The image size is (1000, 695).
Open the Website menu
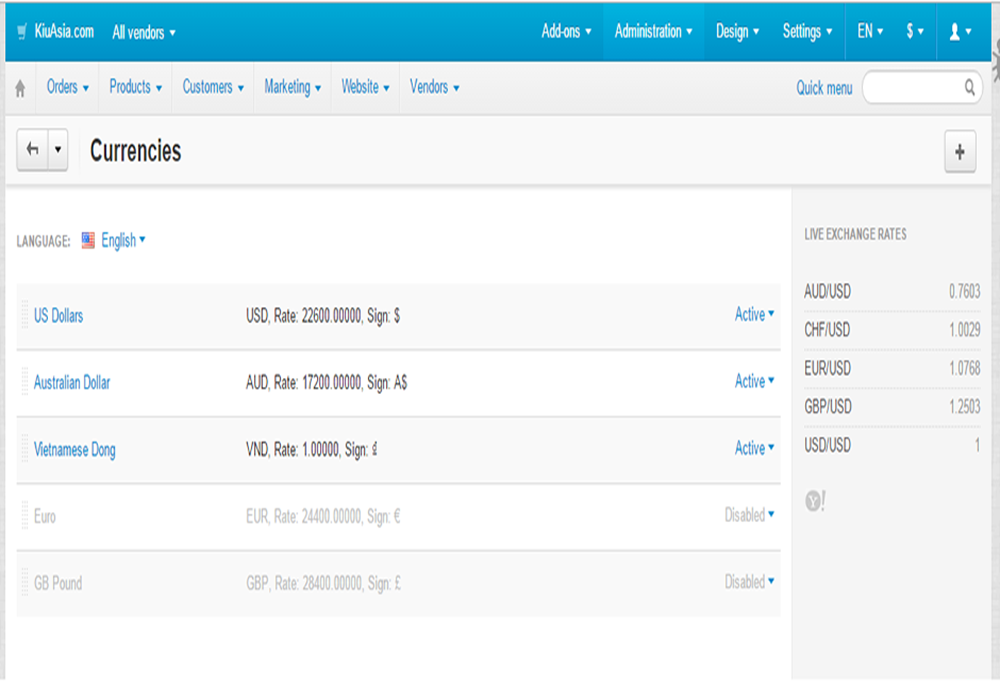coord(365,87)
